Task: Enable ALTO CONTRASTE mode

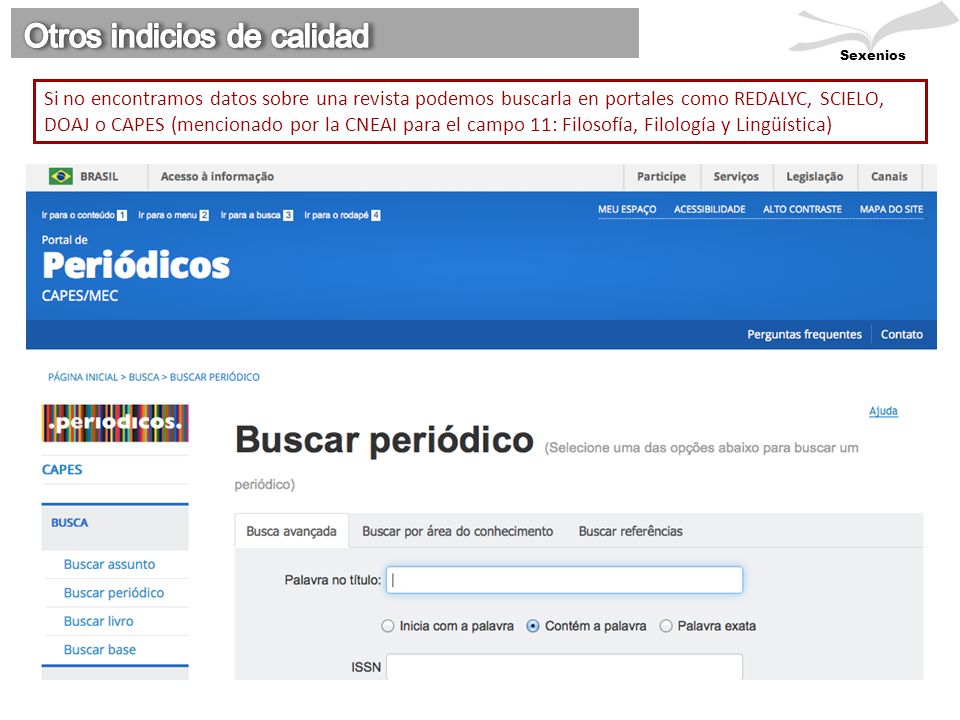Action: (x=802, y=209)
